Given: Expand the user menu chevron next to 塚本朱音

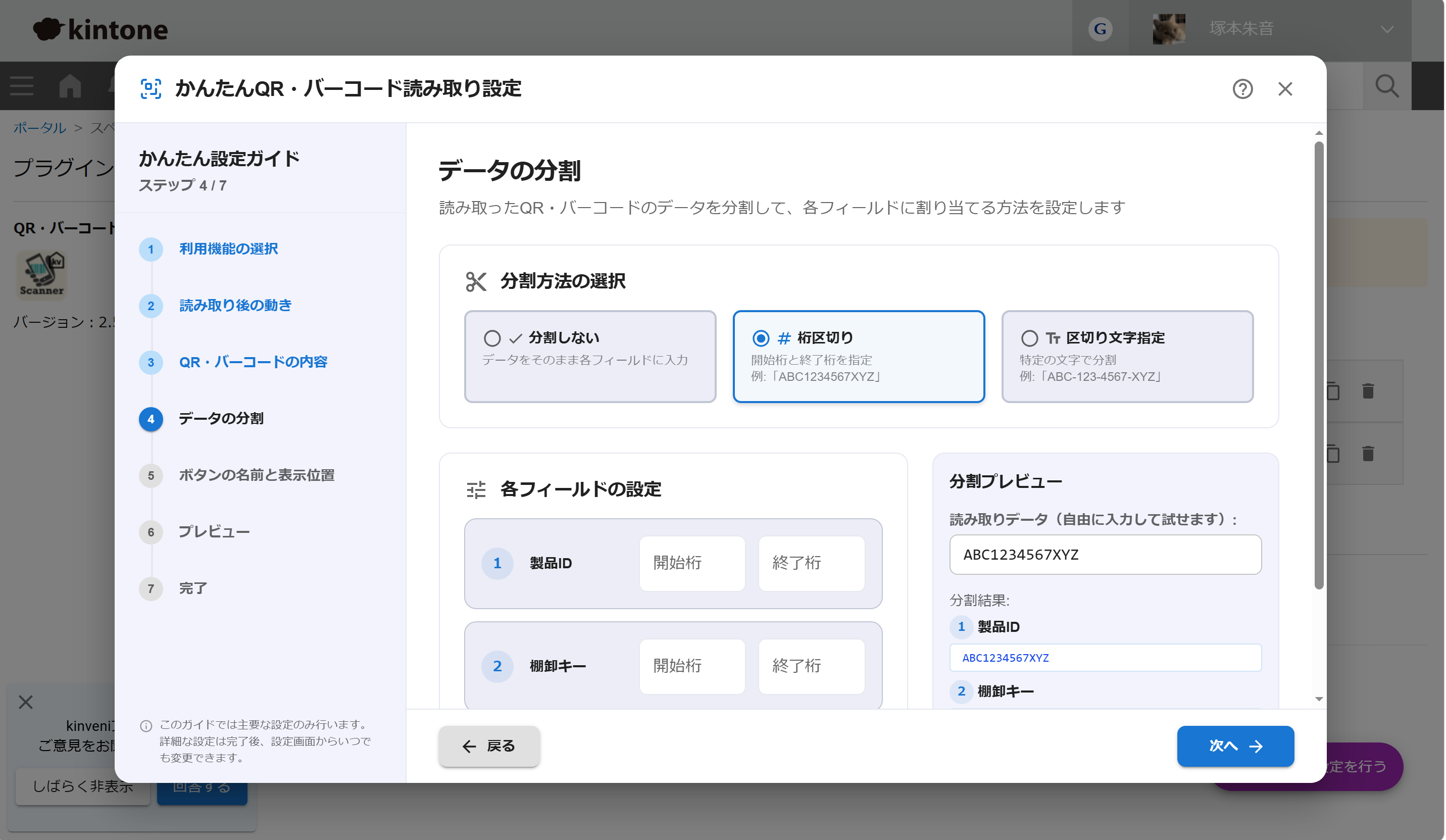Looking at the screenshot, I should [x=1387, y=29].
